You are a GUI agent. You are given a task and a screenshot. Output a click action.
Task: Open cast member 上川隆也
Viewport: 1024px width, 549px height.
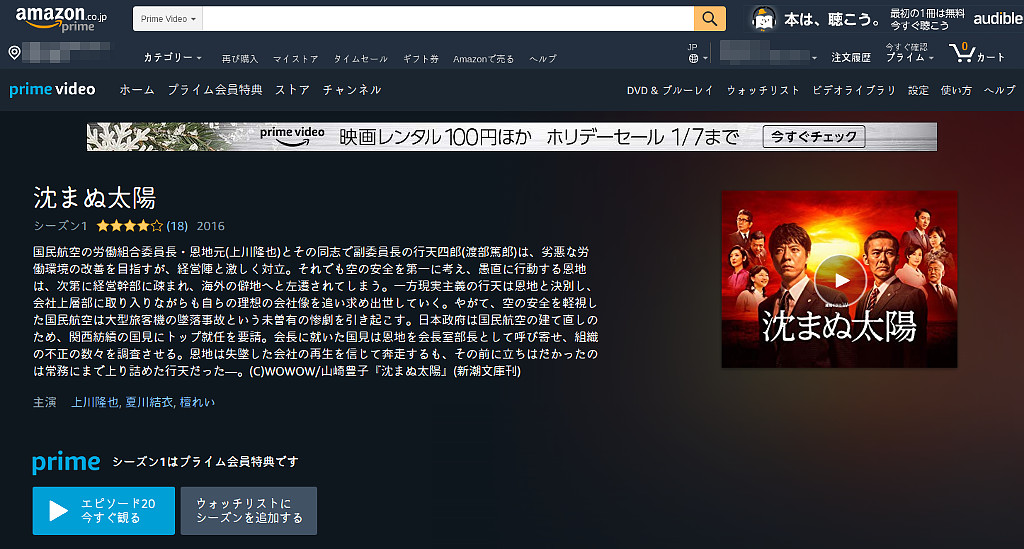(95, 402)
